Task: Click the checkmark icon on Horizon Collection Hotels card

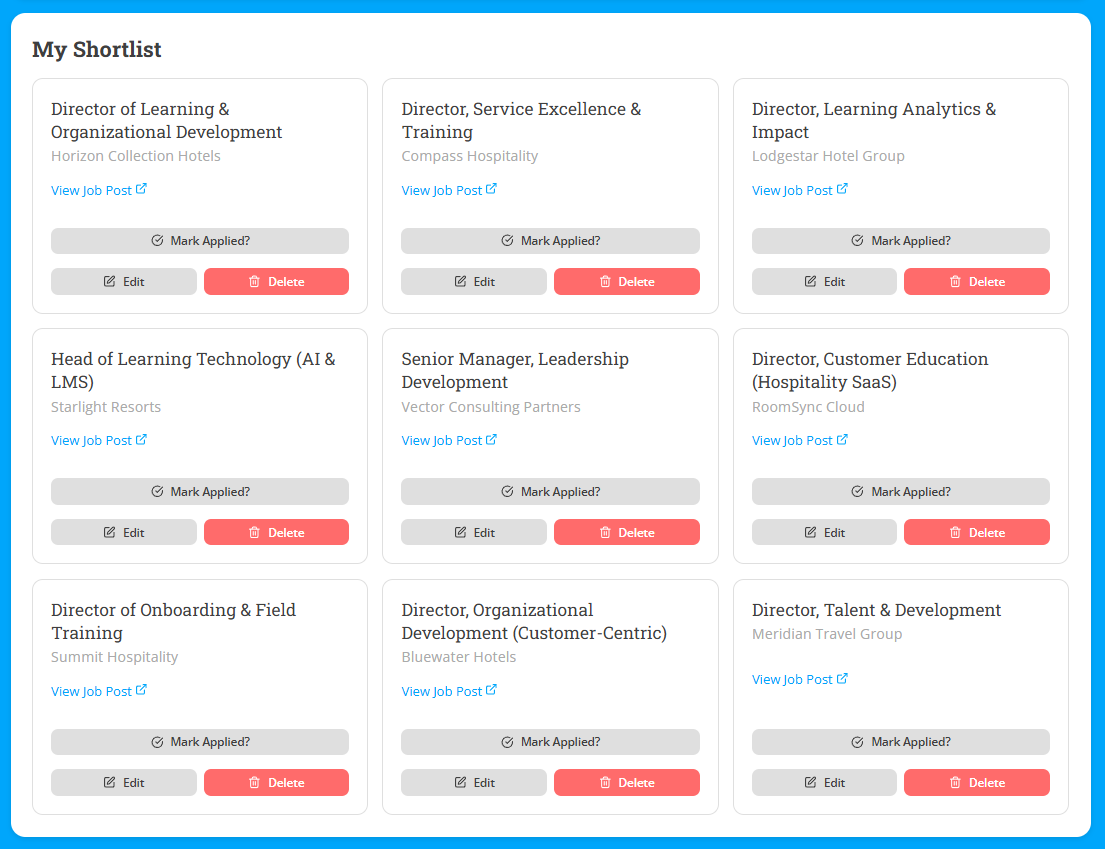Action: click(157, 240)
